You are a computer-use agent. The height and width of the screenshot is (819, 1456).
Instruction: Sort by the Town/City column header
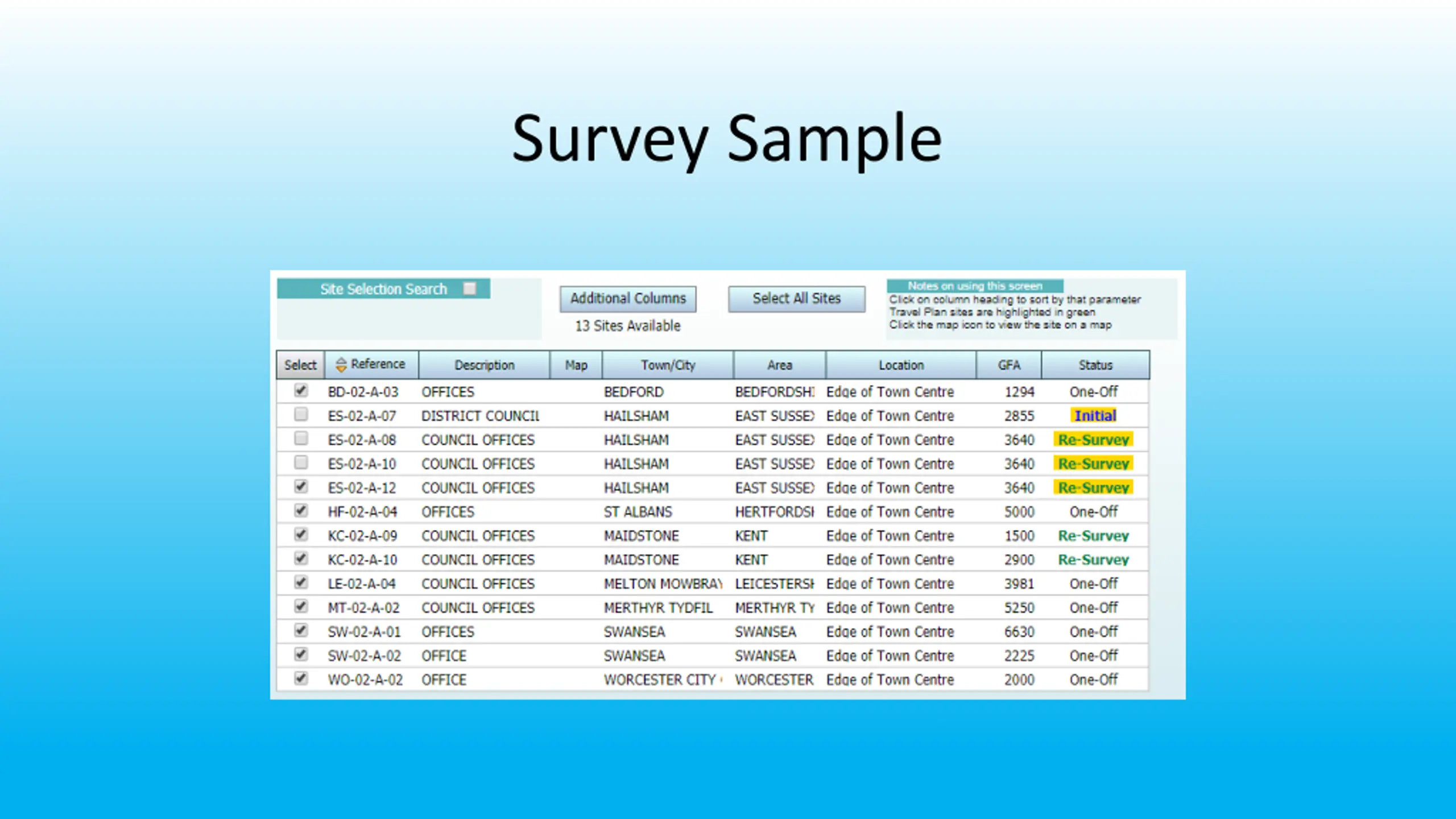(x=668, y=365)
